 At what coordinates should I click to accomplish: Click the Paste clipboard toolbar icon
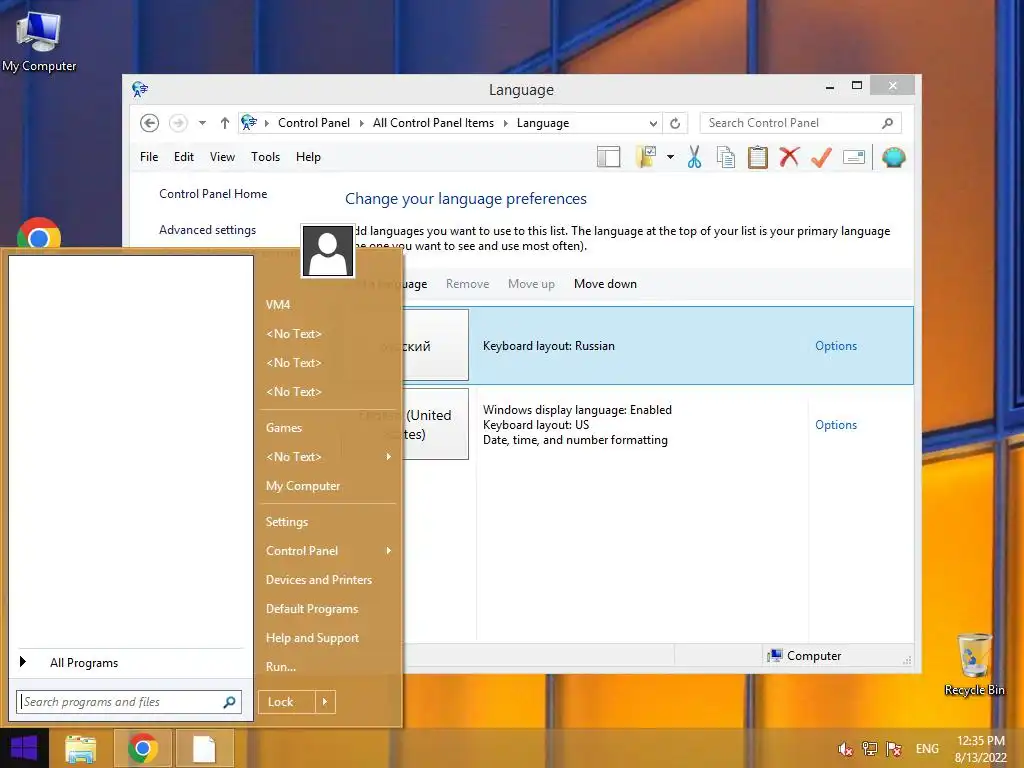[758, 157]
